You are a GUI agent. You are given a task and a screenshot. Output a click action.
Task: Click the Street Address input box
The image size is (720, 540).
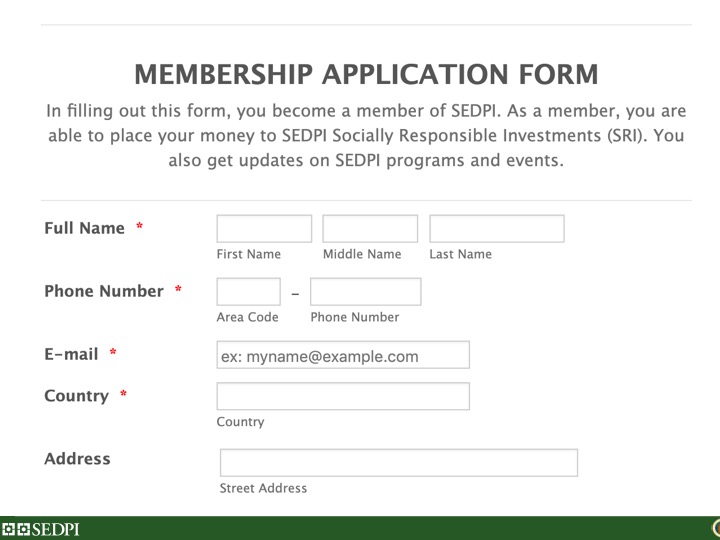pyautogui.click(x=398, y=463)
